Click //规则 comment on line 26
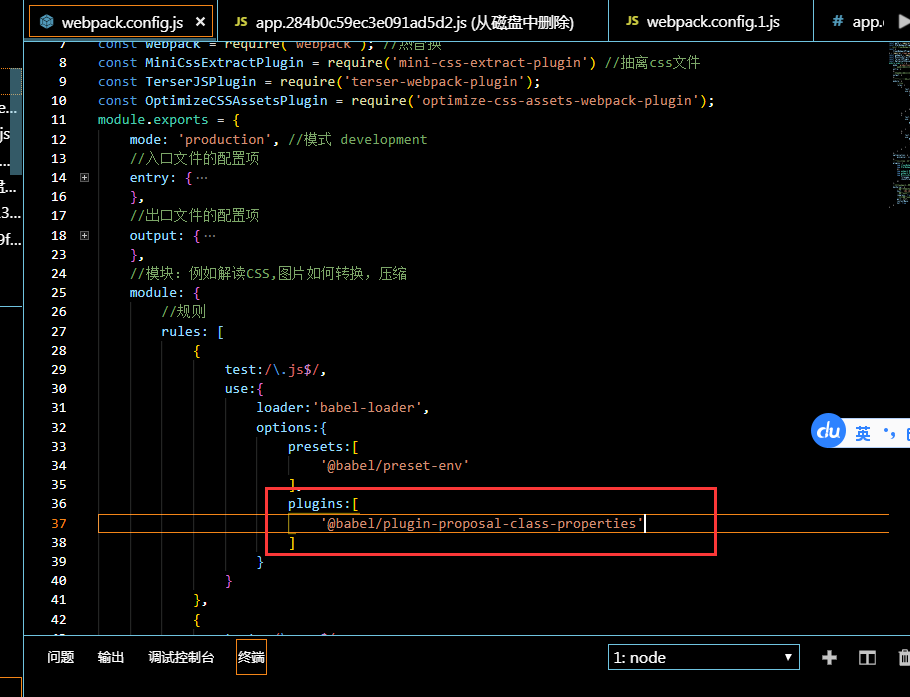Screen dimensions: 910x697 [x=183, y=312]
